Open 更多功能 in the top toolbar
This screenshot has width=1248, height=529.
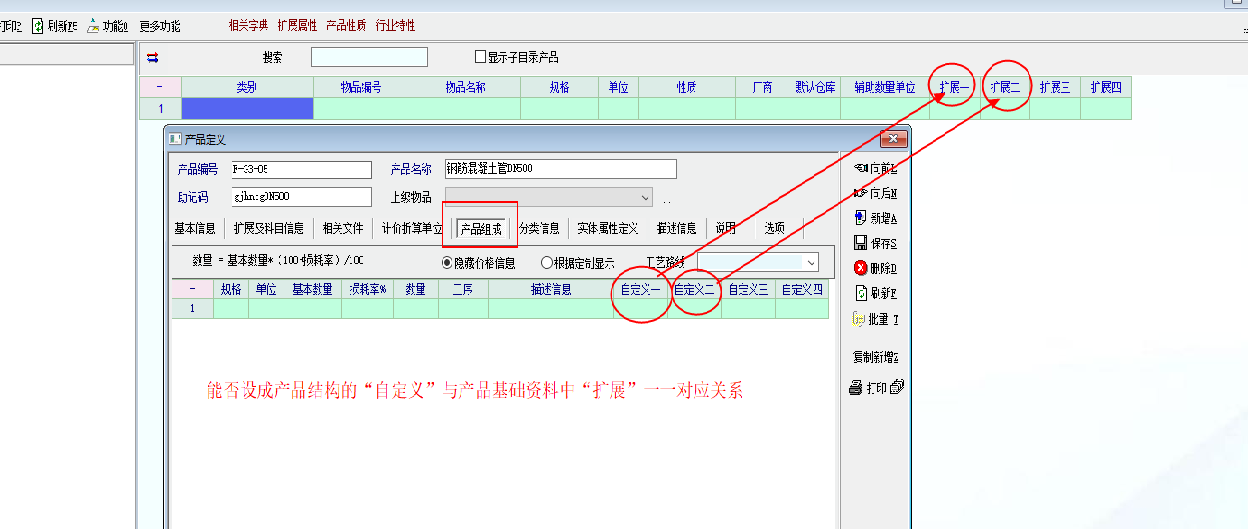pos(160,26)
